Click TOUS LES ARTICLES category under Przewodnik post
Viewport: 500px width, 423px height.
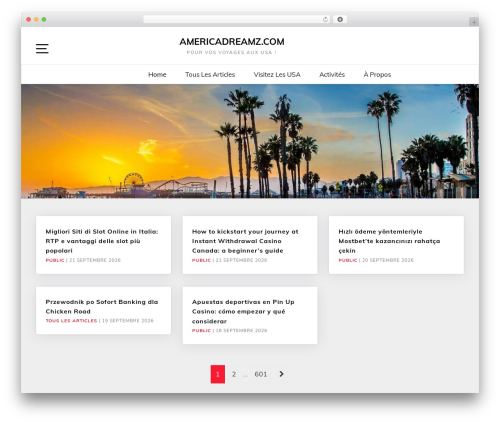pyautogui.click(x=71, y=321)
